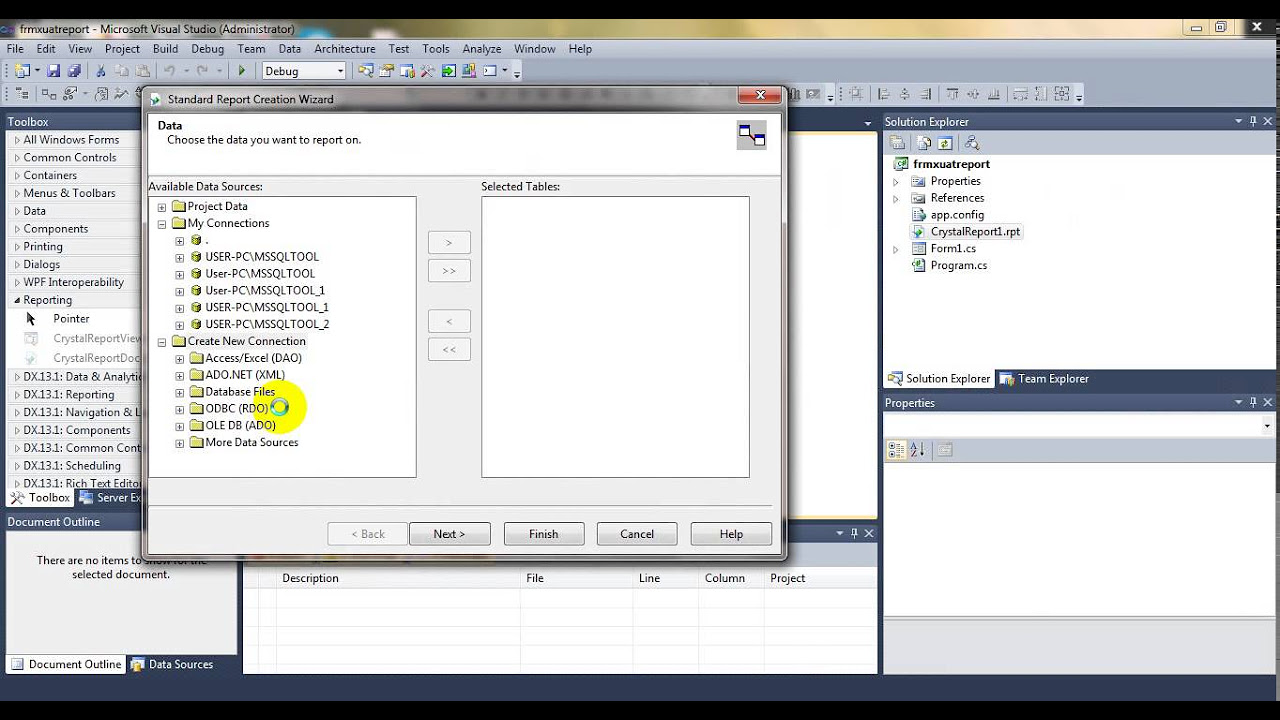Click the single right-arrow add table button

(449, 242)
